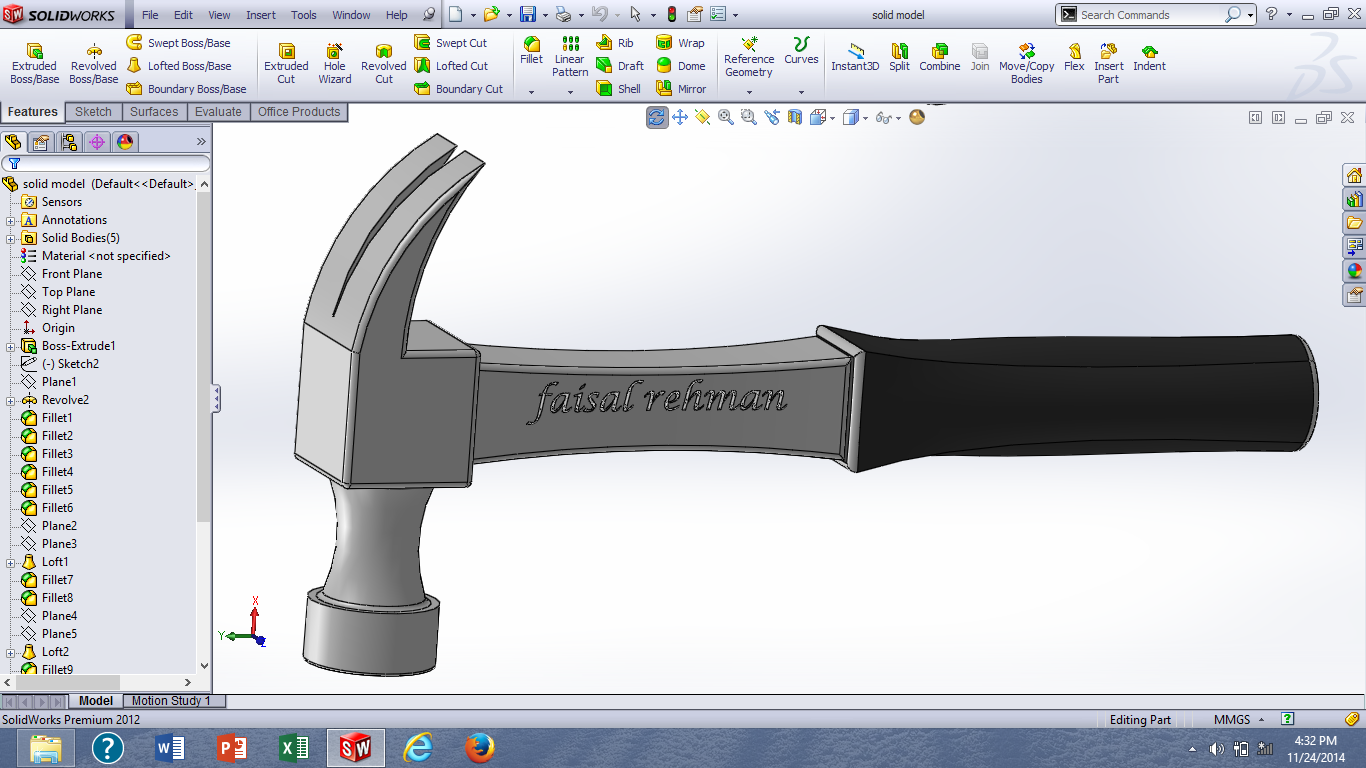Image resolution: width=1366 pixels, height=768 pixels.
Task: Add a Rib feature
Action: [615, 43]
